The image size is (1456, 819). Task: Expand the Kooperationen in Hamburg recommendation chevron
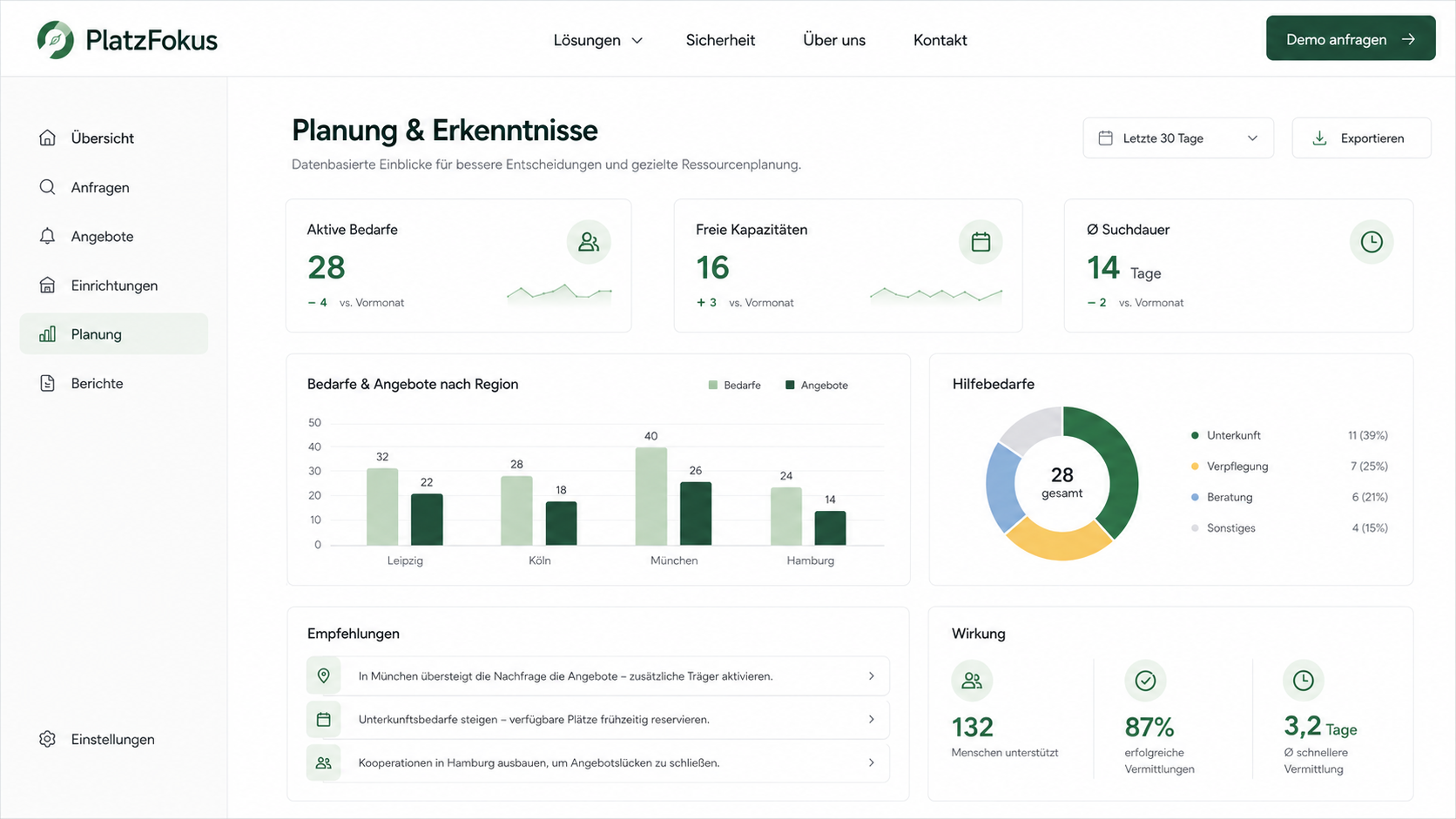coord(871,763)
